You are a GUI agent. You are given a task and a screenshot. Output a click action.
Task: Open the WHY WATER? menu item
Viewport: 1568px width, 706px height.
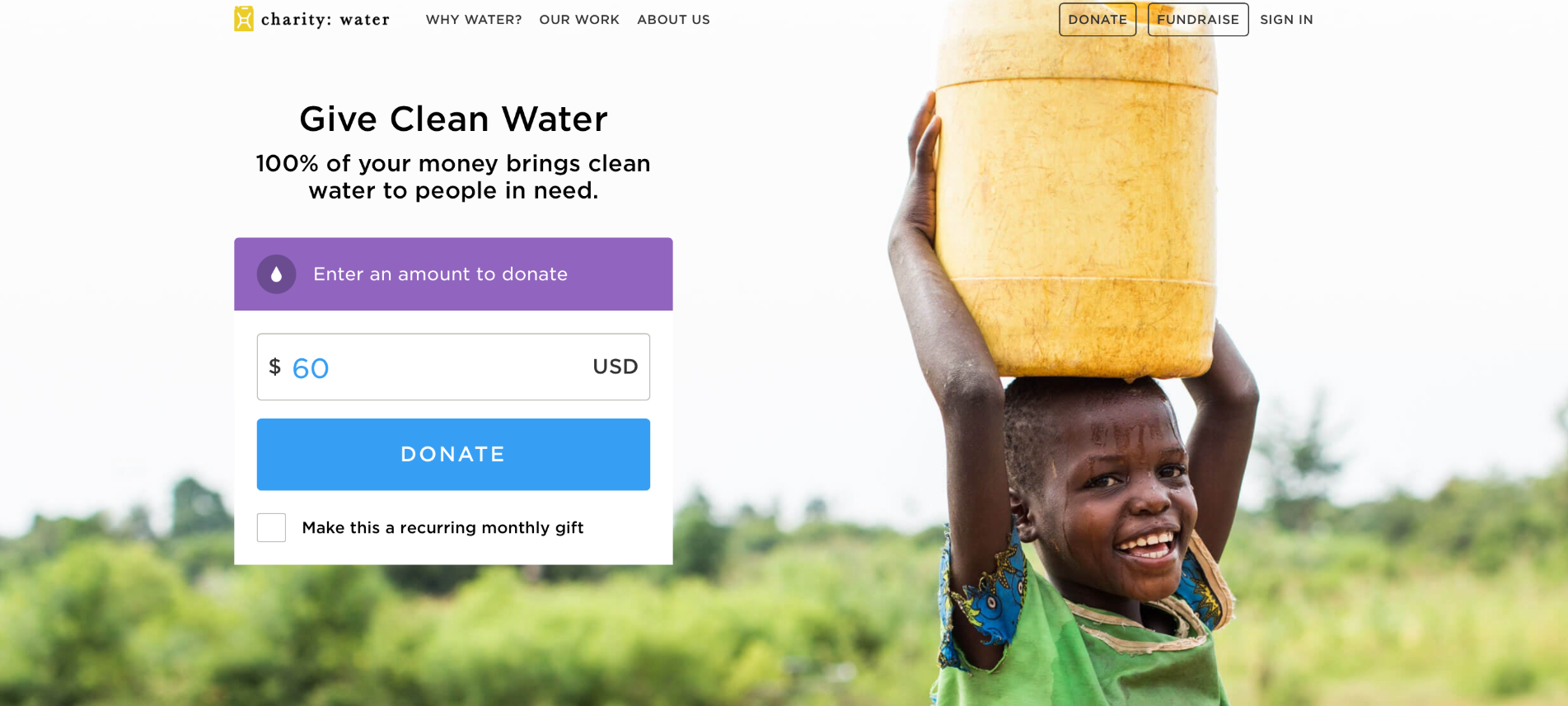474,20
